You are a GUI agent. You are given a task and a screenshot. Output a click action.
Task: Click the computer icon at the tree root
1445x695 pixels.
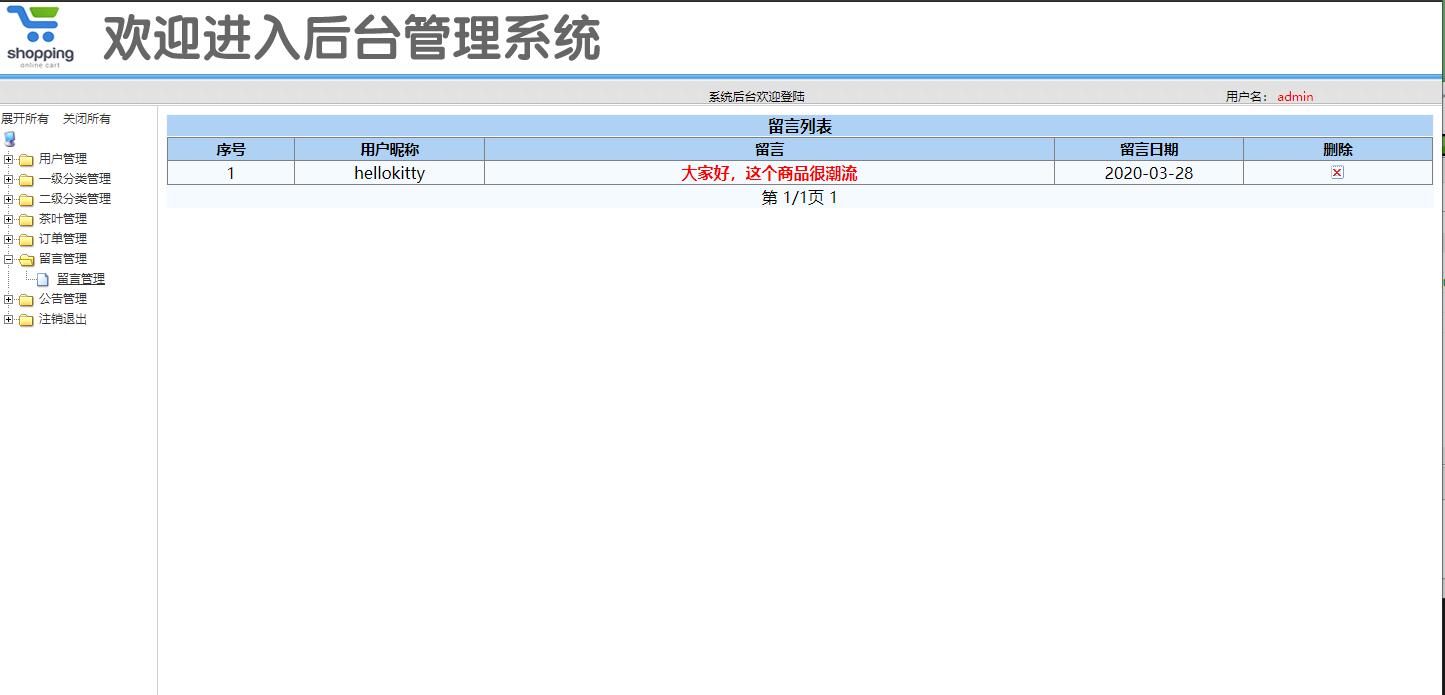[9, 139]
